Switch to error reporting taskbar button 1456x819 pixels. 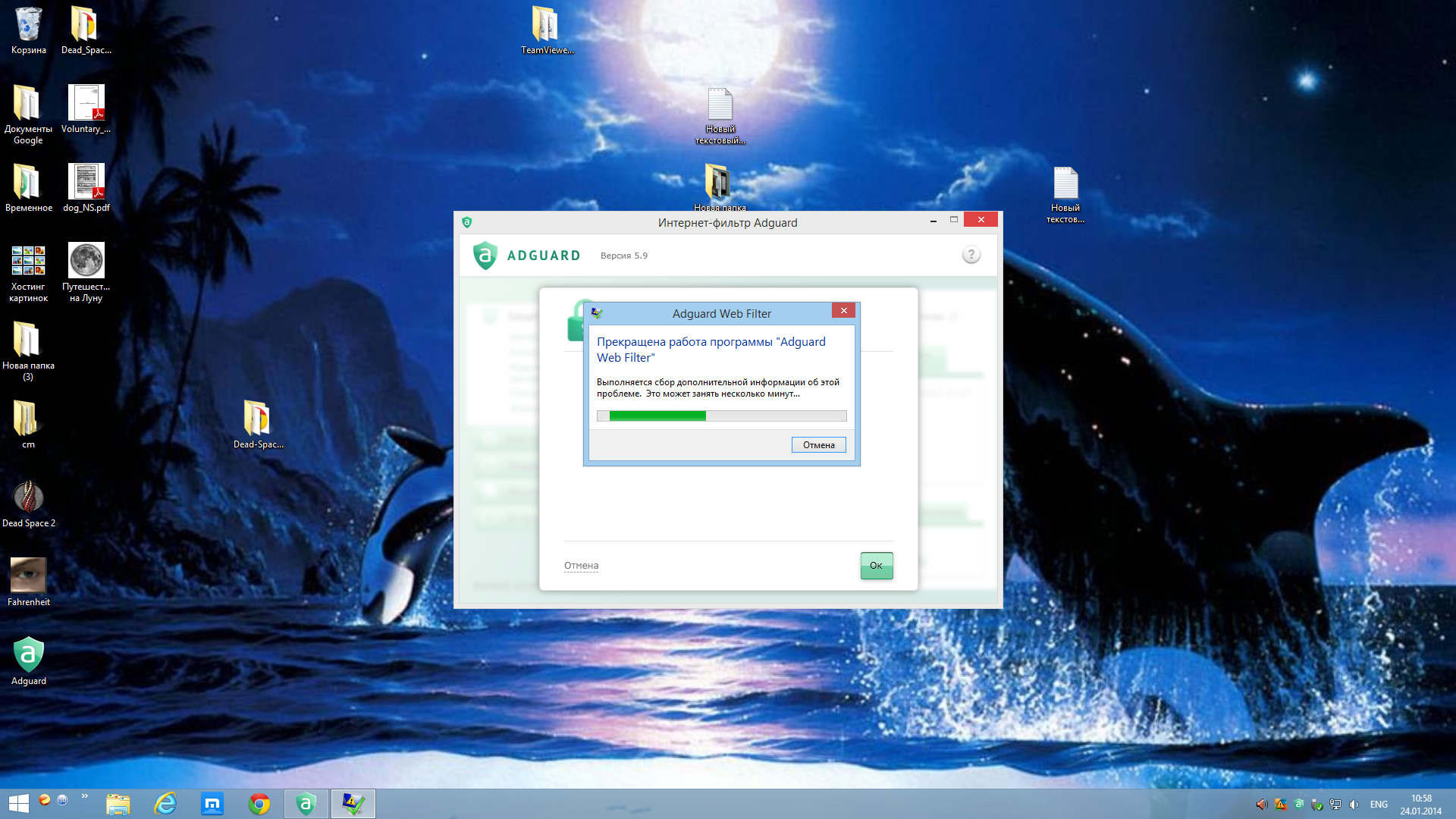click(353, 804)
